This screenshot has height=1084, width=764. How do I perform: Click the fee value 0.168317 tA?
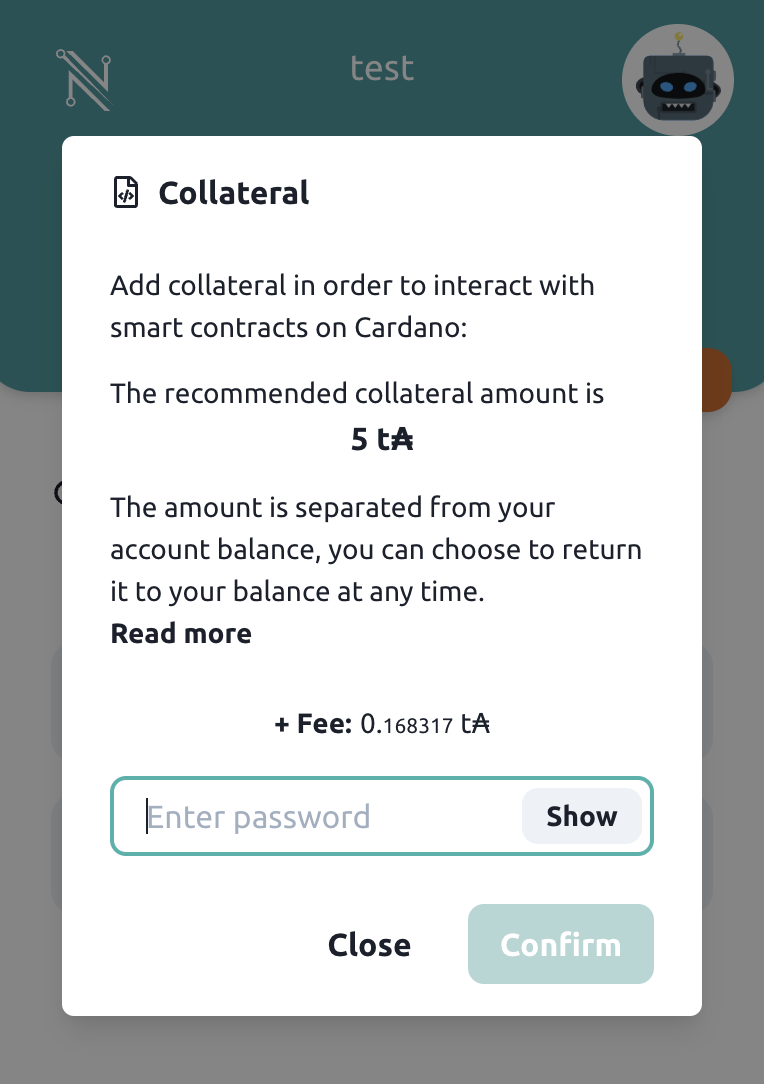[x=424, y=724]
